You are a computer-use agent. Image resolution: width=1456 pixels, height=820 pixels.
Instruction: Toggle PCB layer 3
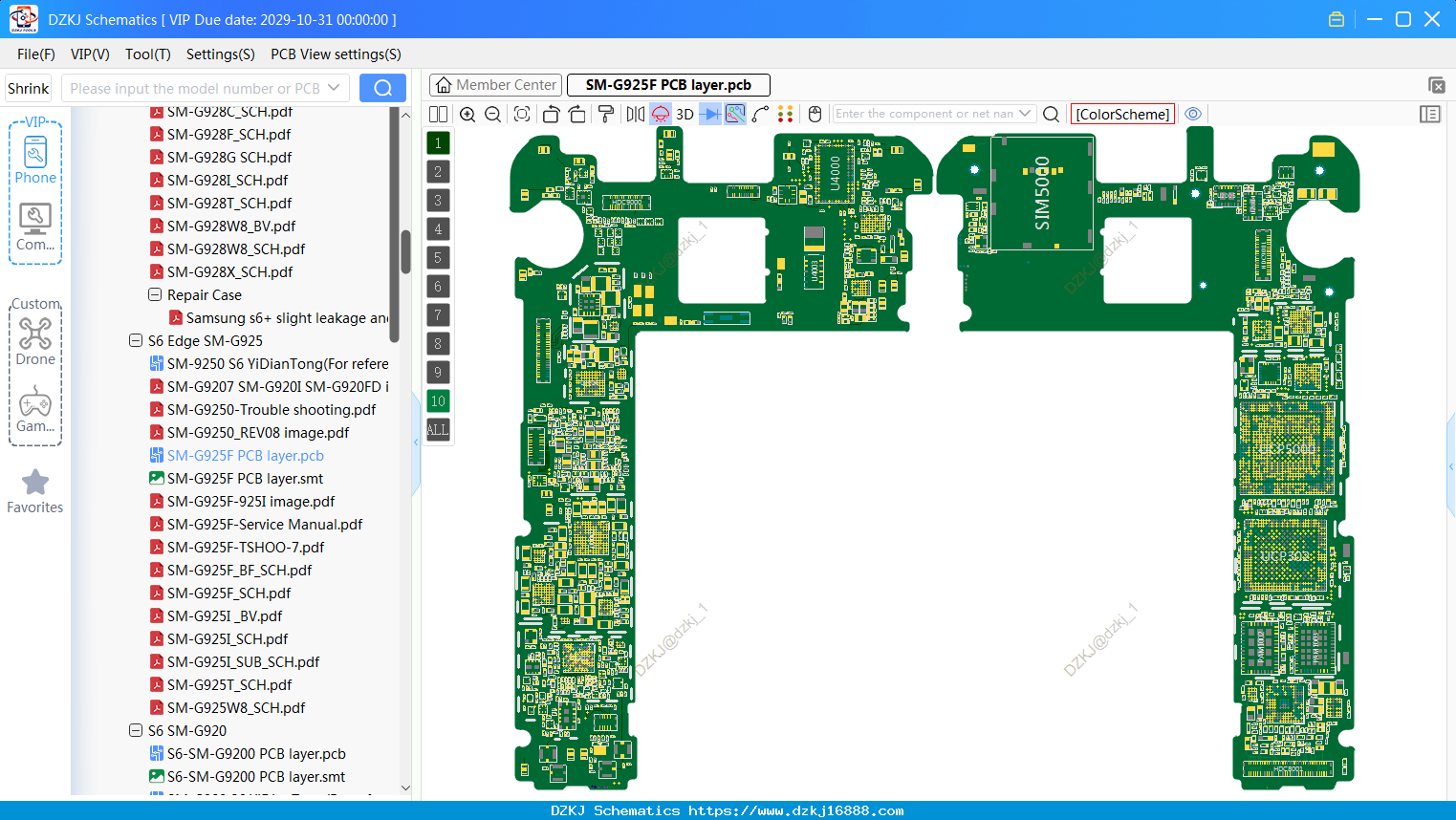tap(438, 201)
